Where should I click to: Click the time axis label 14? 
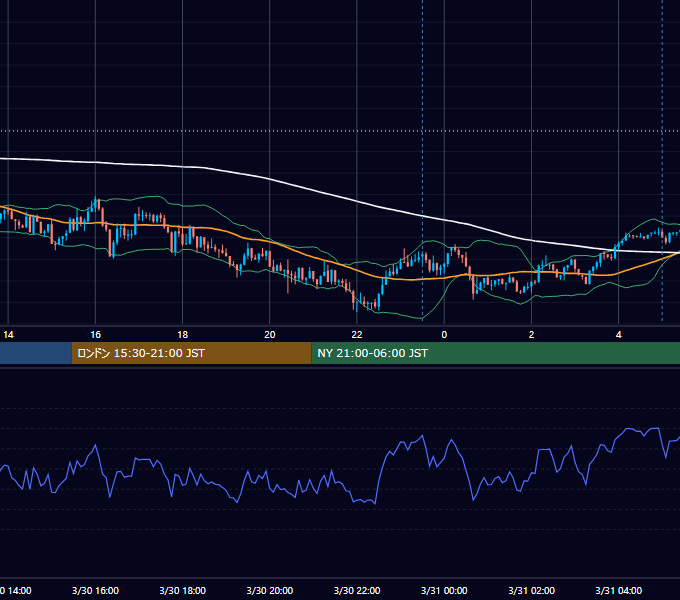pyautogui.click(x=8, y=335)
